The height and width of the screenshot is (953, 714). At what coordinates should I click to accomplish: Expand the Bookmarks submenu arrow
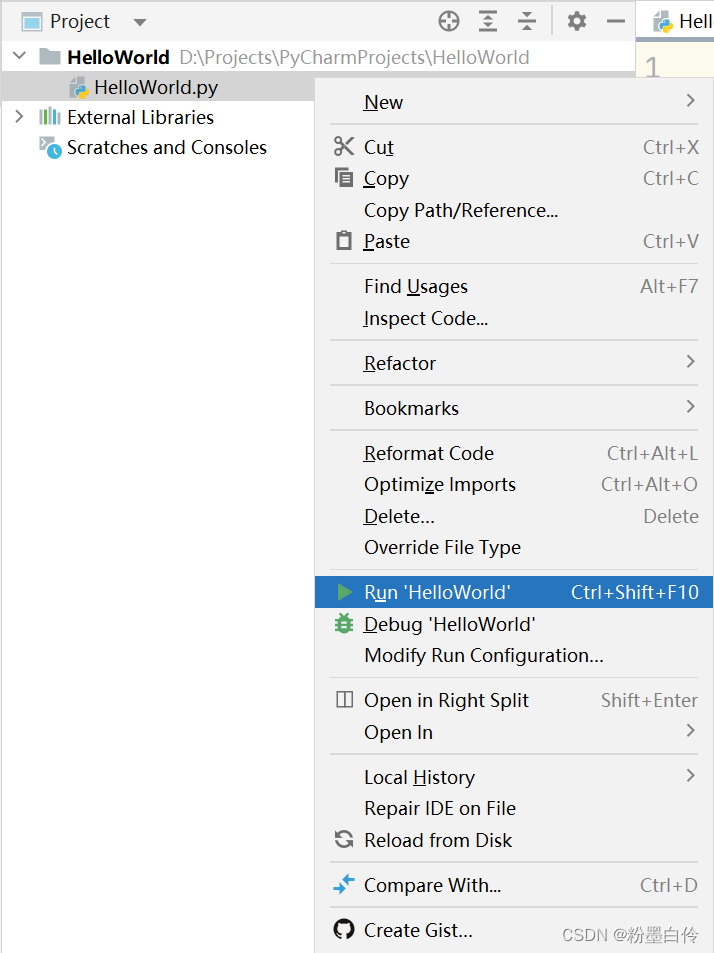point(690,407)
